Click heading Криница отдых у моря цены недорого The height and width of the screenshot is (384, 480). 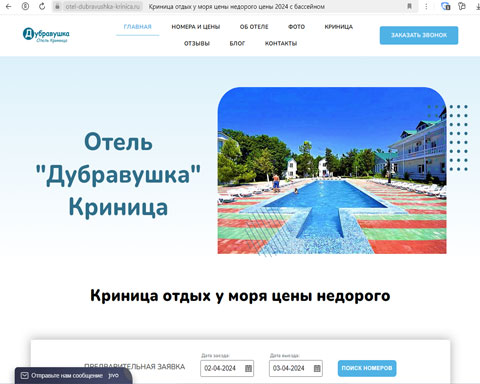240,296
